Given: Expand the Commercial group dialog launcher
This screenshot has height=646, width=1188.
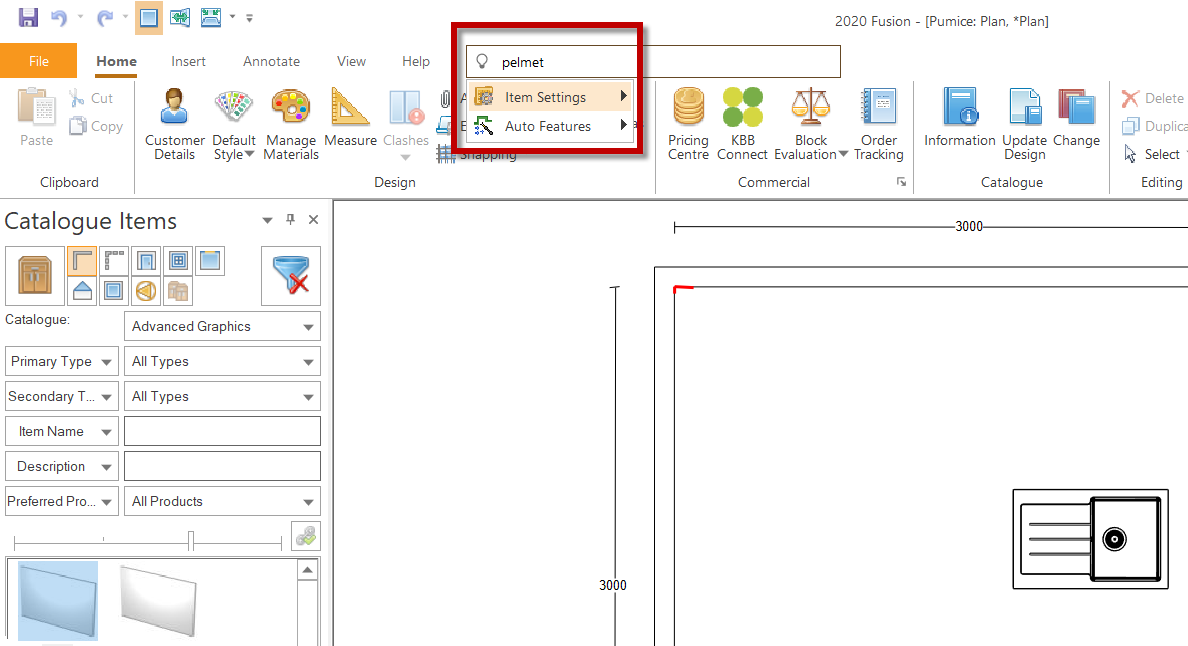Looking at the screenshot, I should point(902,182).
